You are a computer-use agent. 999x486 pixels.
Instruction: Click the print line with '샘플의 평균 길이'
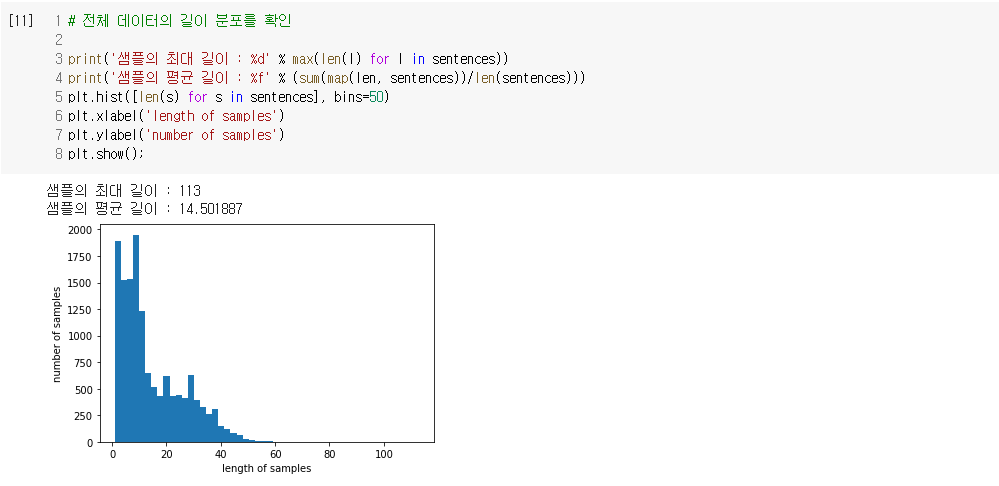pyautogui.click(x=326, y=78)
